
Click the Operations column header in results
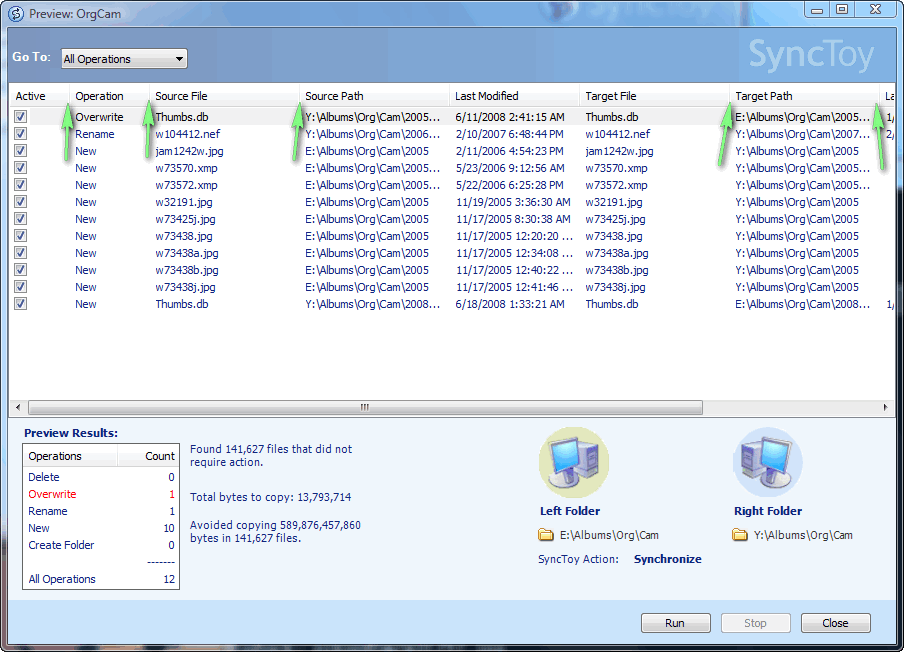click(x=70, y=456)
